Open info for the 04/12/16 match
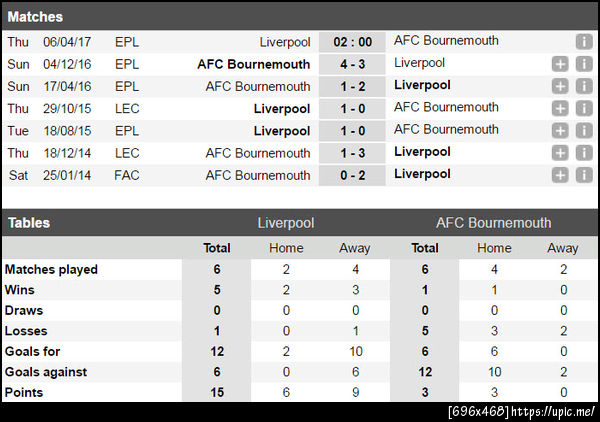 (584, 63)
